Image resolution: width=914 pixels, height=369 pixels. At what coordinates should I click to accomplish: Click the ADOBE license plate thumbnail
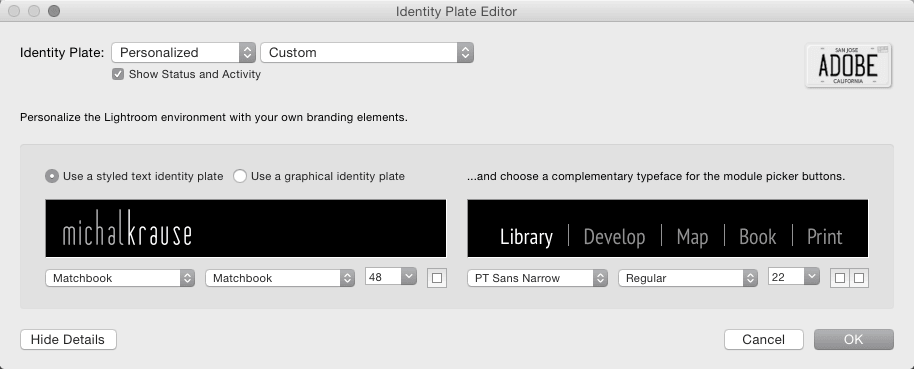click(849, 66)
